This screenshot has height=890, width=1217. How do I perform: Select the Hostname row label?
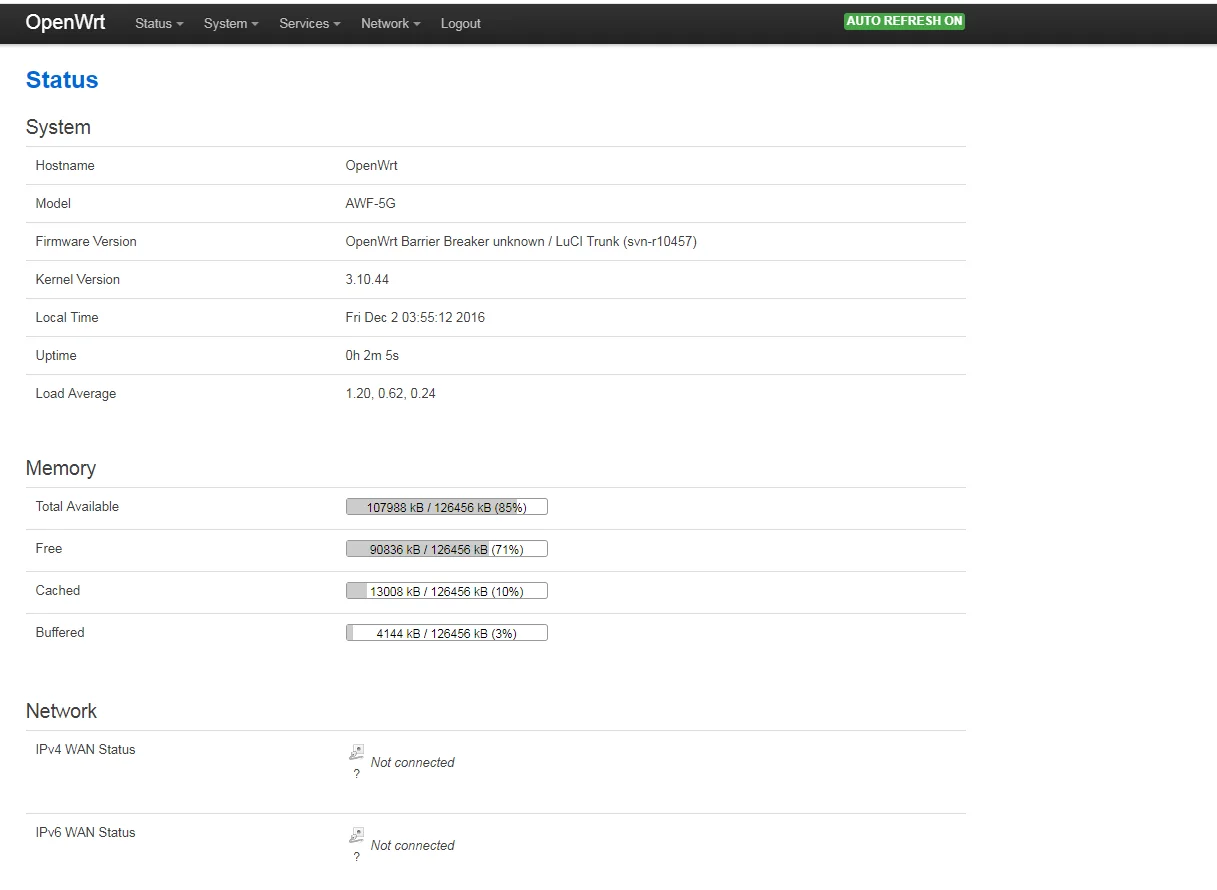coord(65,165)
